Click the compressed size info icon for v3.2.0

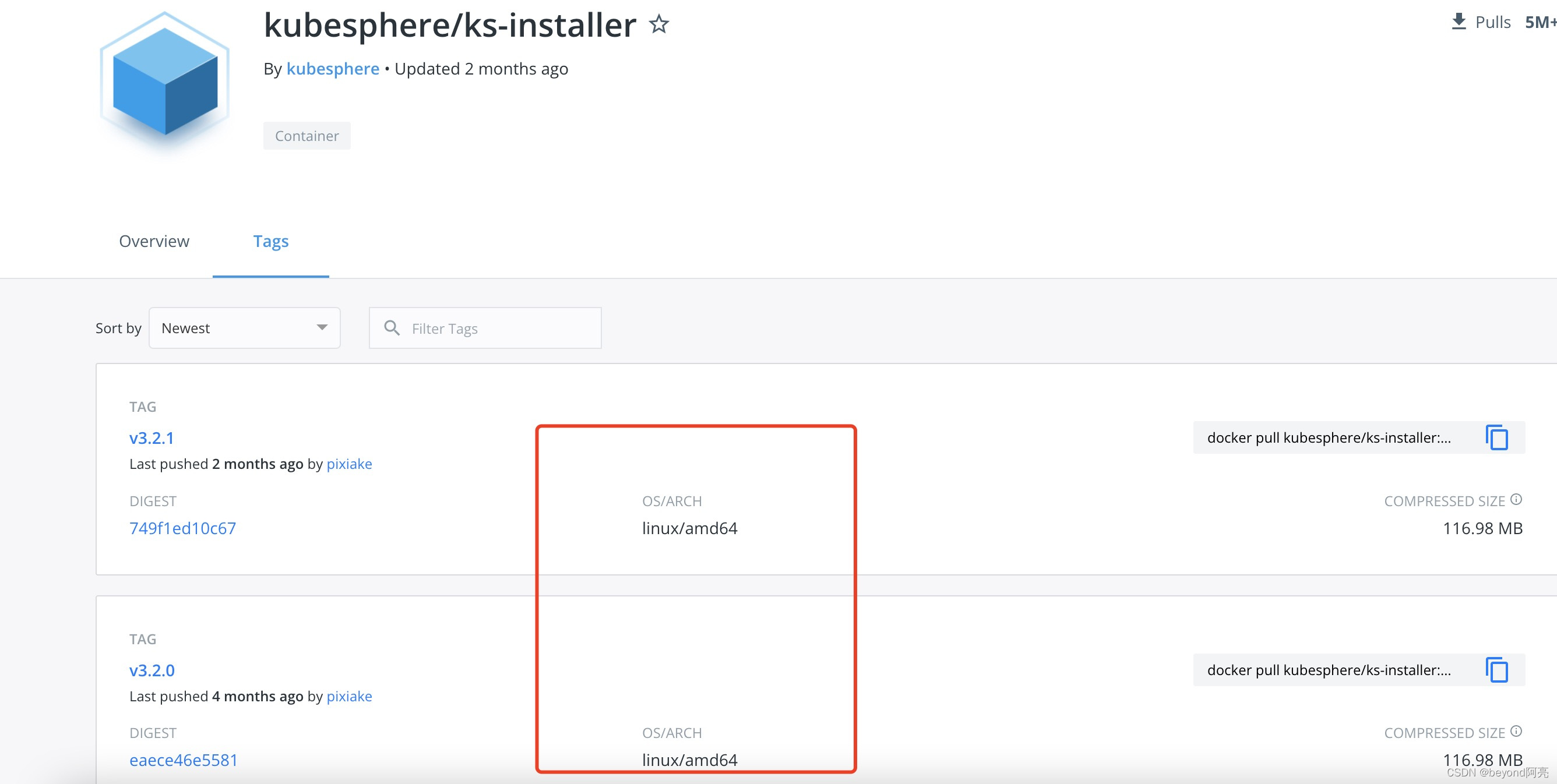[1516, 732]
